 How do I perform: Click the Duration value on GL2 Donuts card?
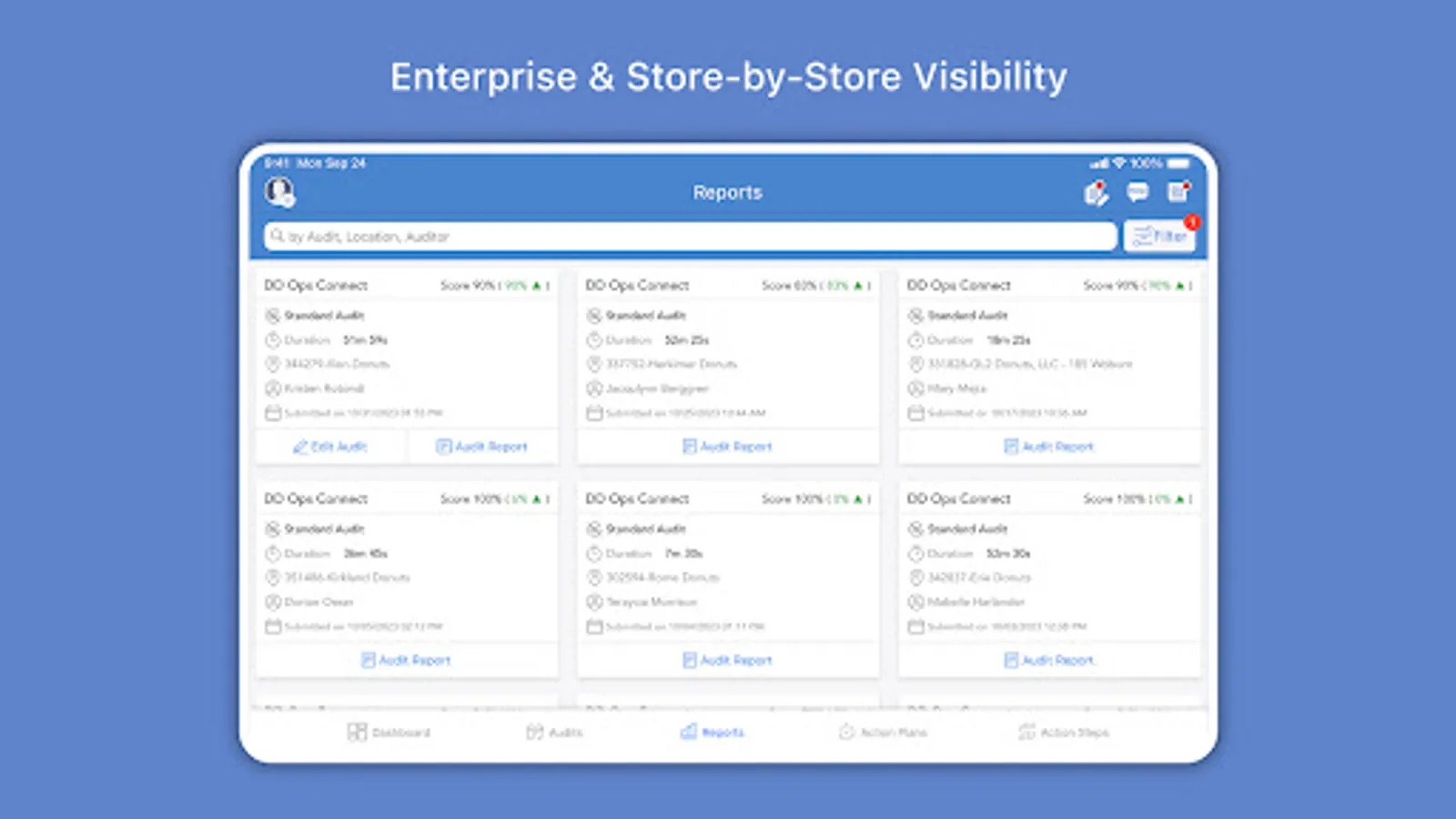click(1008, 340)
